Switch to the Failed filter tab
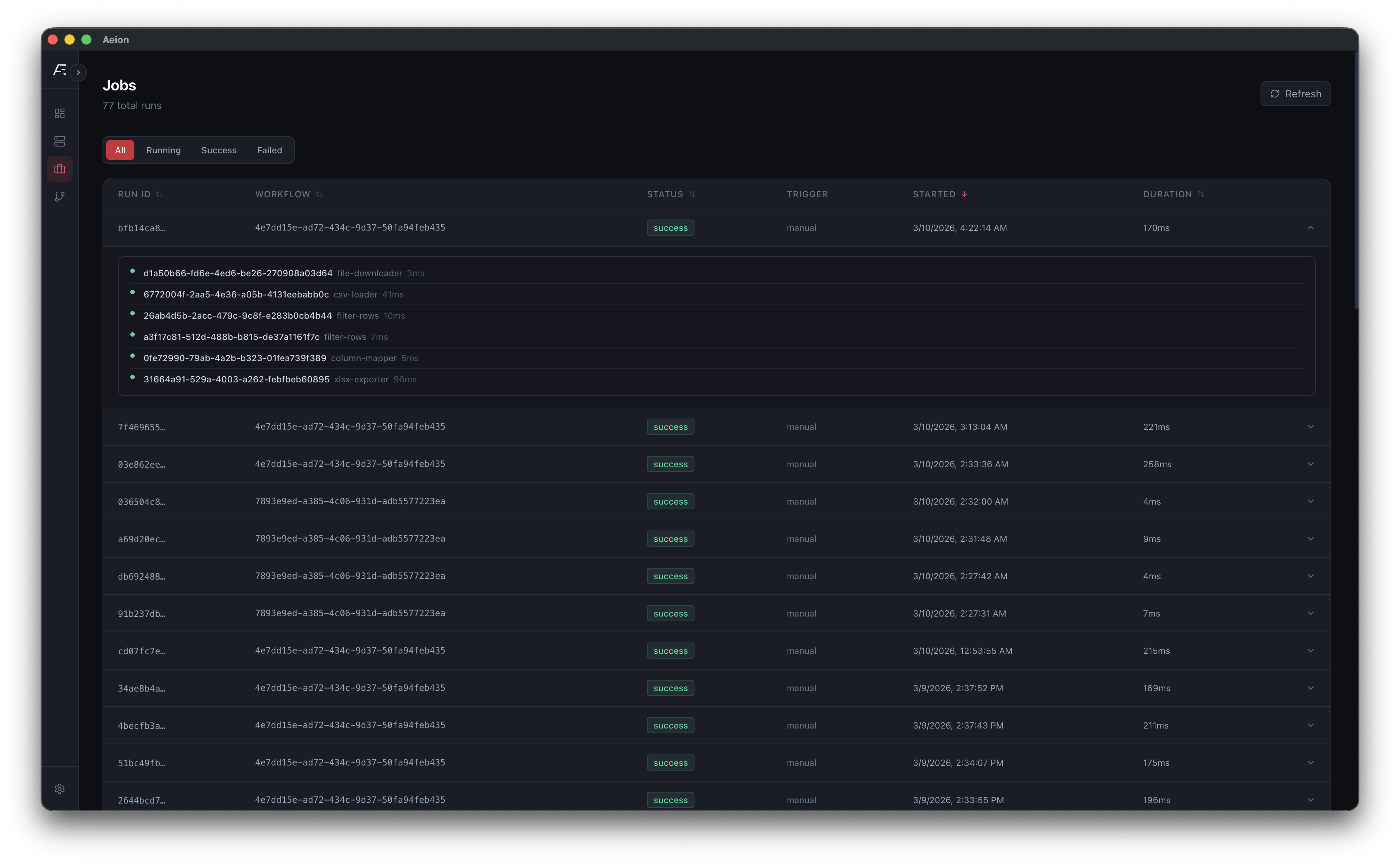This screenshot has width=1400, height=865. pyautogui.click(x=269, y=150)
